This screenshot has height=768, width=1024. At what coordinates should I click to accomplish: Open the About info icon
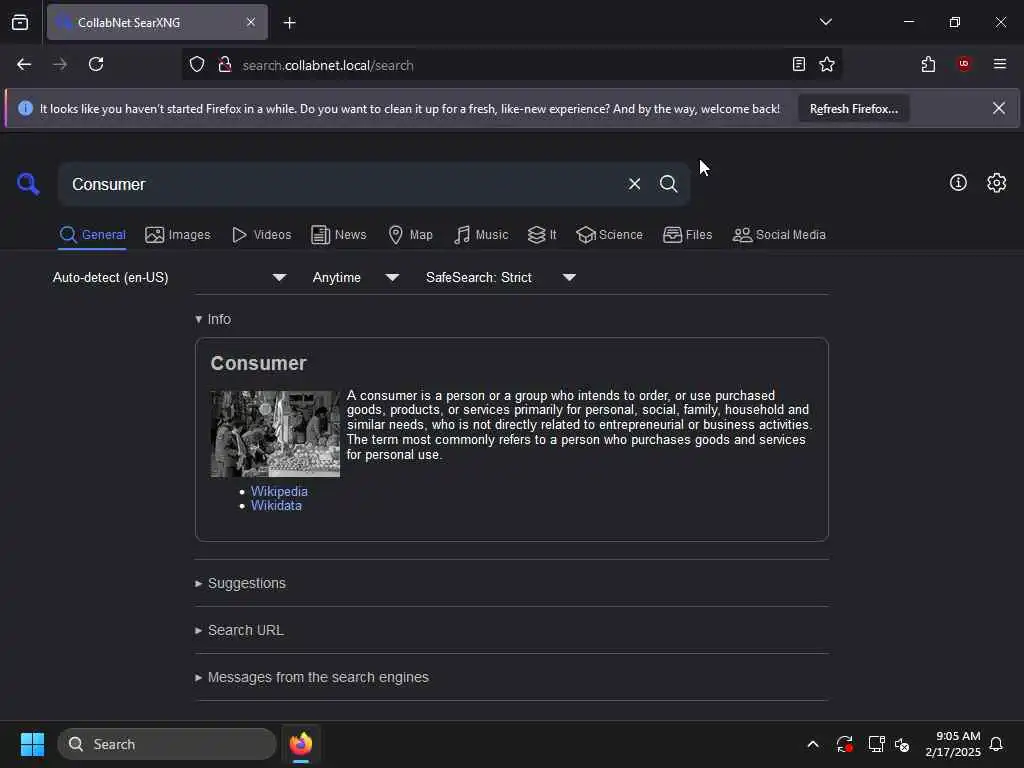[x=958, y=183]
